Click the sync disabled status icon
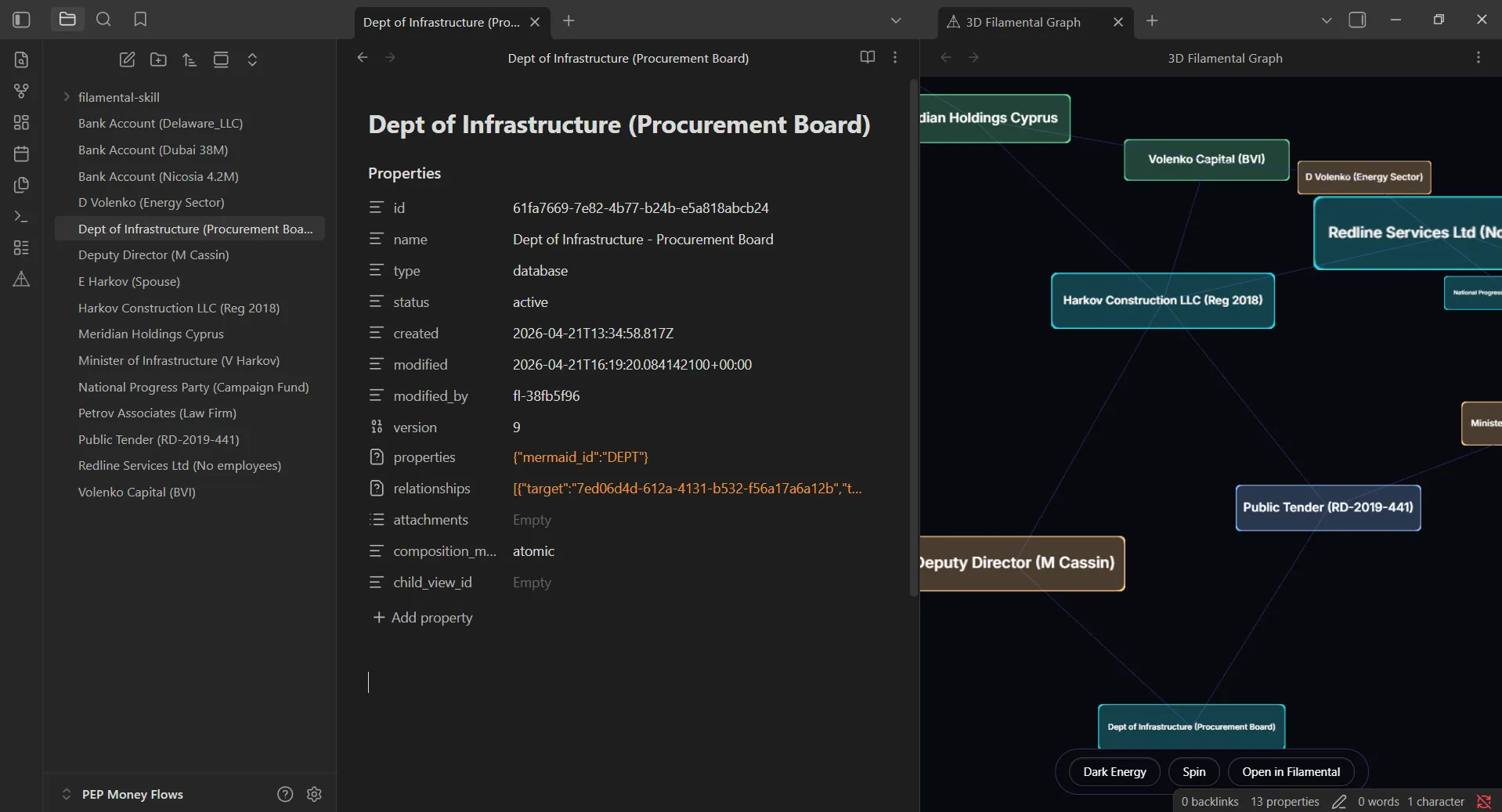 point(1484,801)
